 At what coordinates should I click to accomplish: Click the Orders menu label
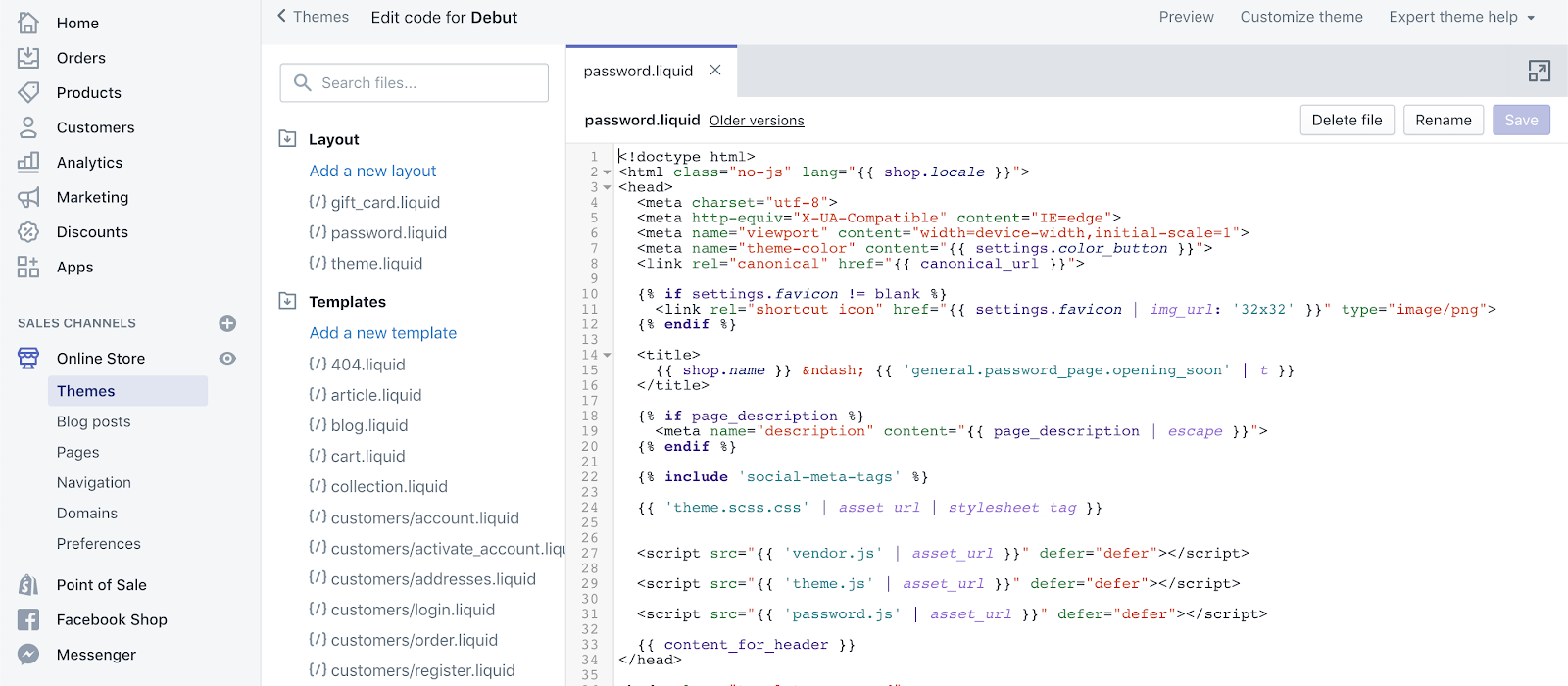tap(81, 58)
